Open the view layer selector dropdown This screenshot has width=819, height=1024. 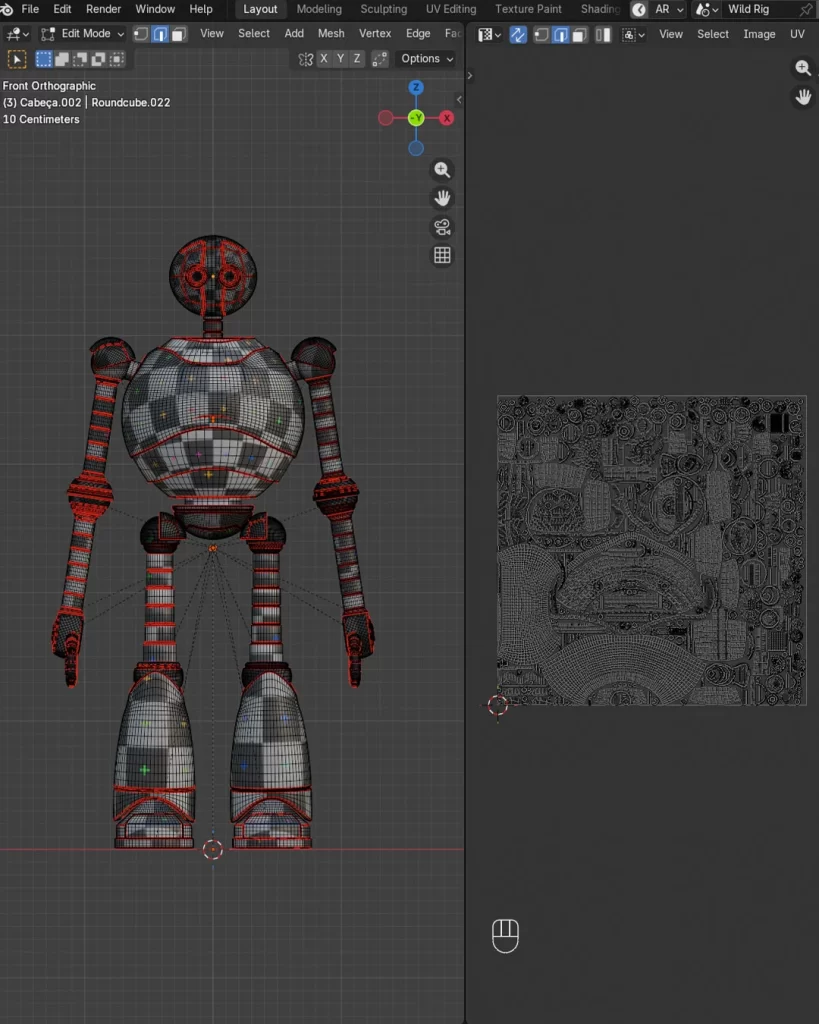[706, 10]
